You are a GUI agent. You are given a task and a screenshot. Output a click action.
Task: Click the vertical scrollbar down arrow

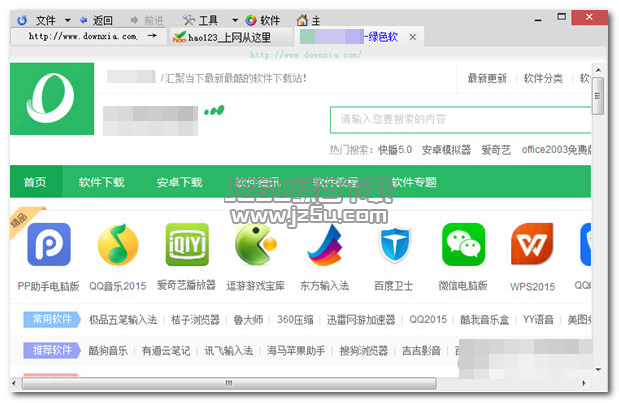[x=598, y=370]
